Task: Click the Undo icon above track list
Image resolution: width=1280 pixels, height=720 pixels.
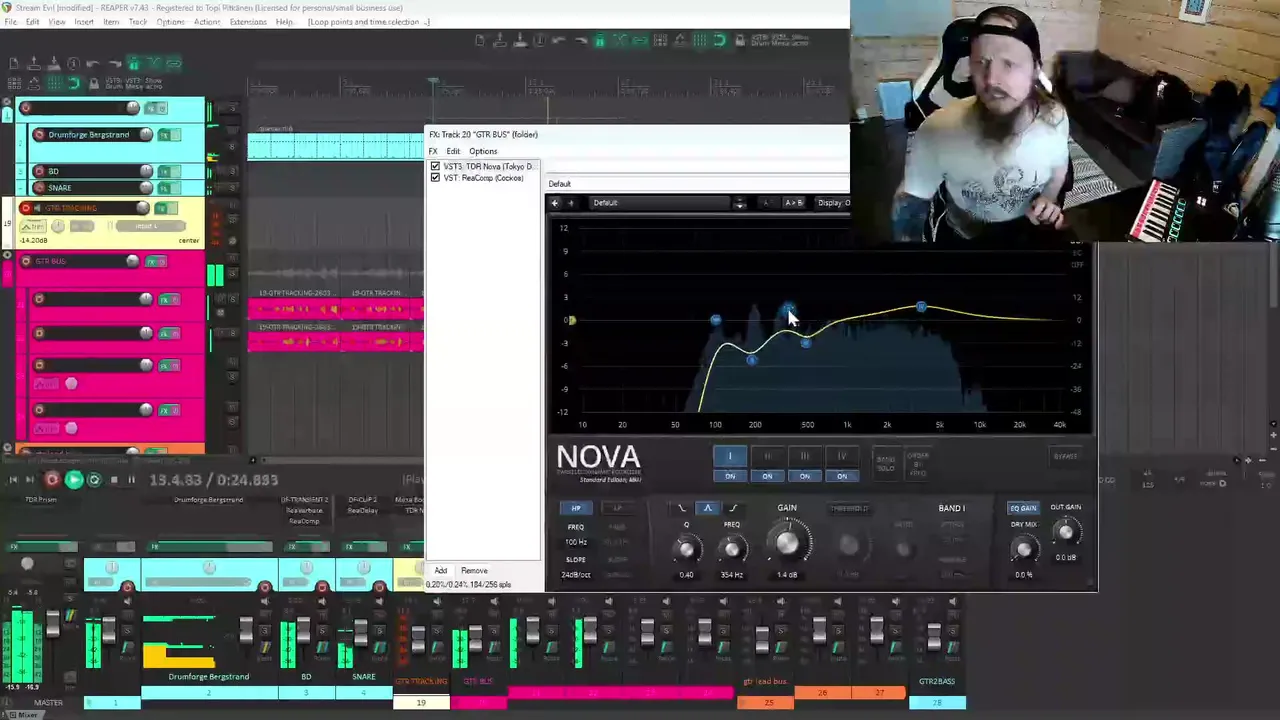Action: [x=94, y=64]
